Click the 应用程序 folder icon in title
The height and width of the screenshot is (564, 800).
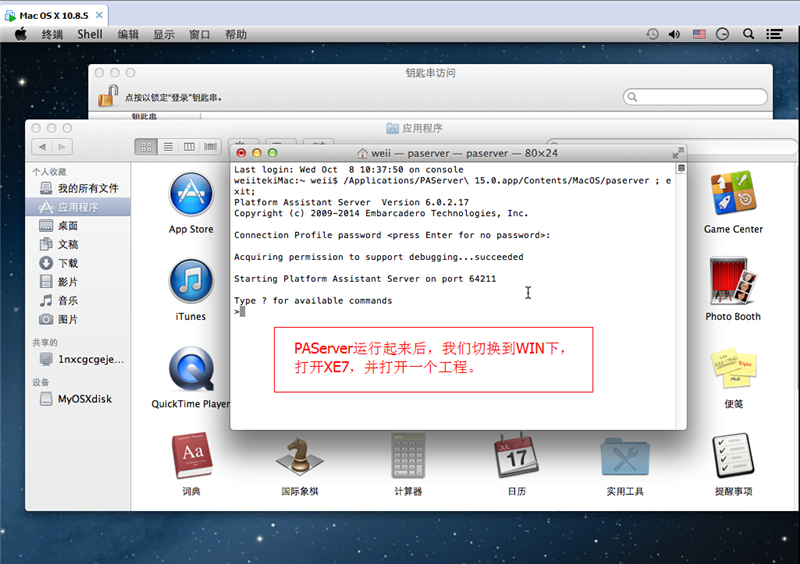(x=392, y=128)
